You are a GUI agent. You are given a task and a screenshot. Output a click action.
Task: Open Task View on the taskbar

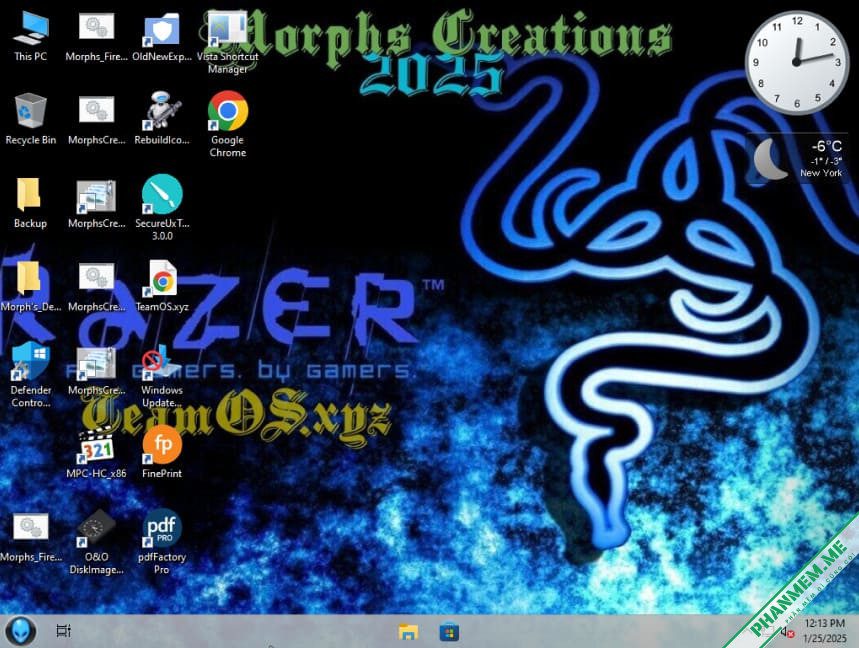click(x=64, y=631)
